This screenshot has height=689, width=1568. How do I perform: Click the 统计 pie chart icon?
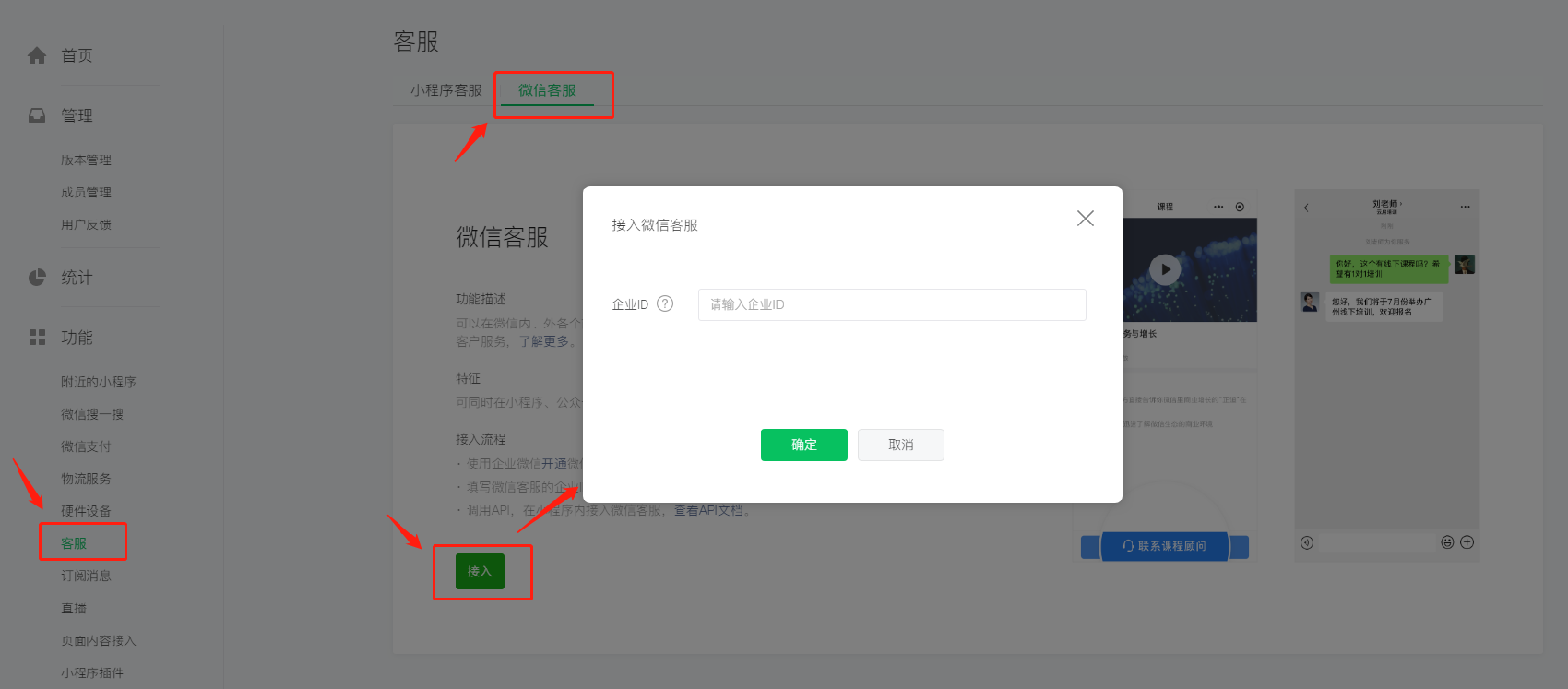pos(37,278)
